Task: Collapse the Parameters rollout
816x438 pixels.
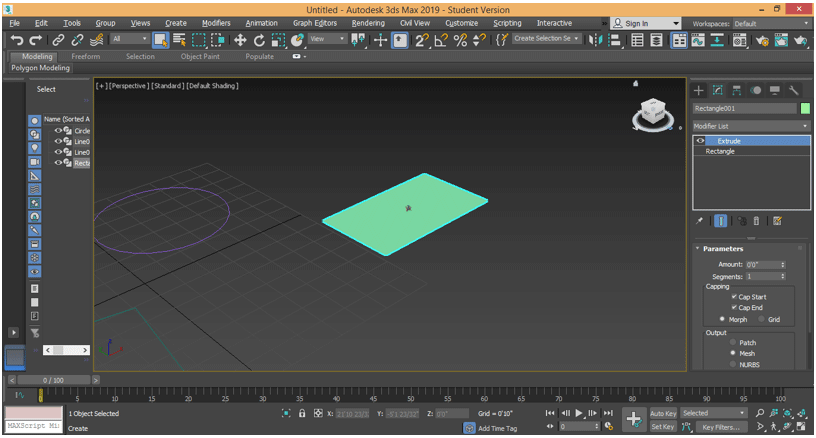Action: [x=722, y=249]
